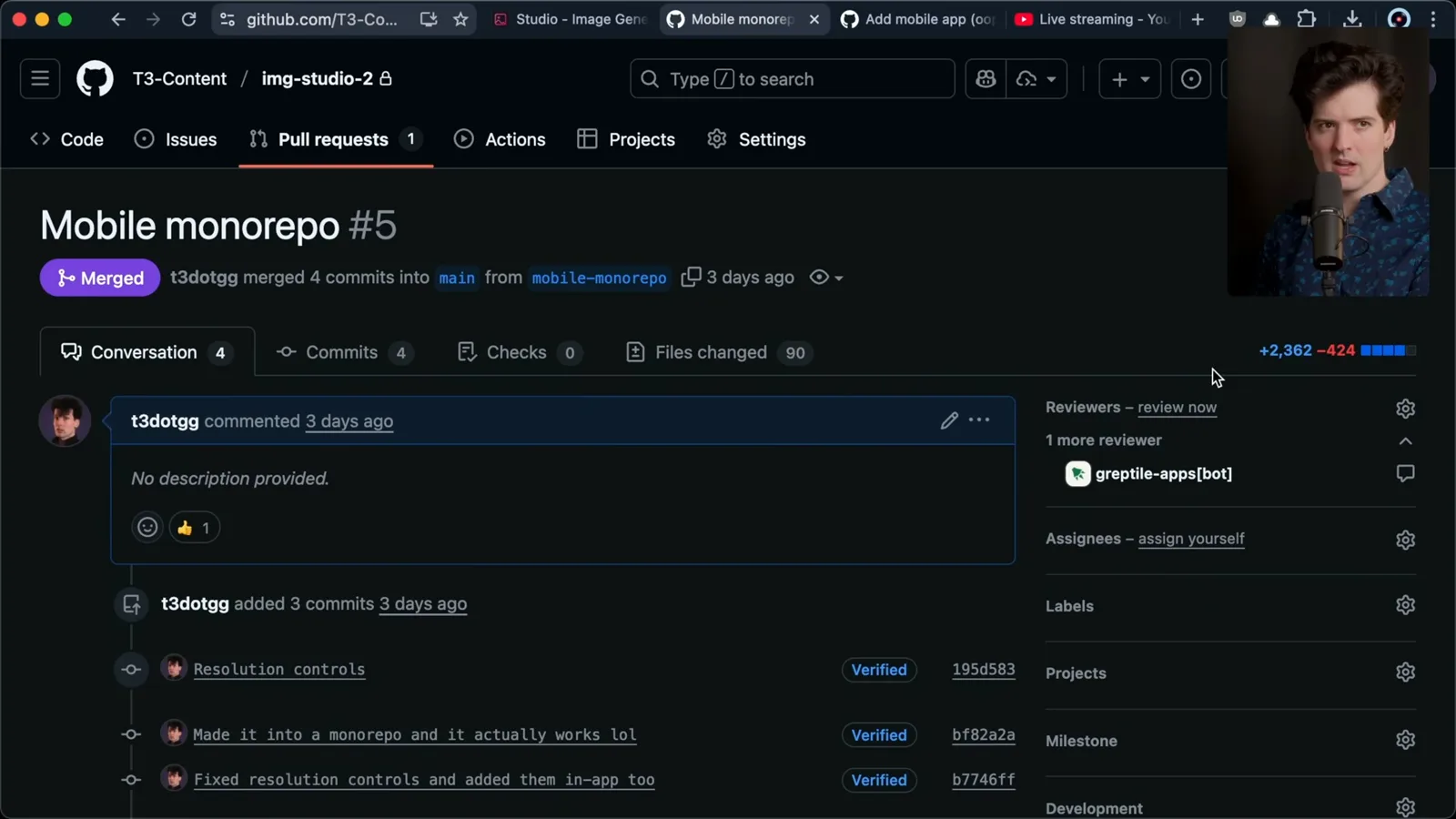Open the Projects sidebar gear settings
1456x819 pixels.
[x=1405, y=672]
